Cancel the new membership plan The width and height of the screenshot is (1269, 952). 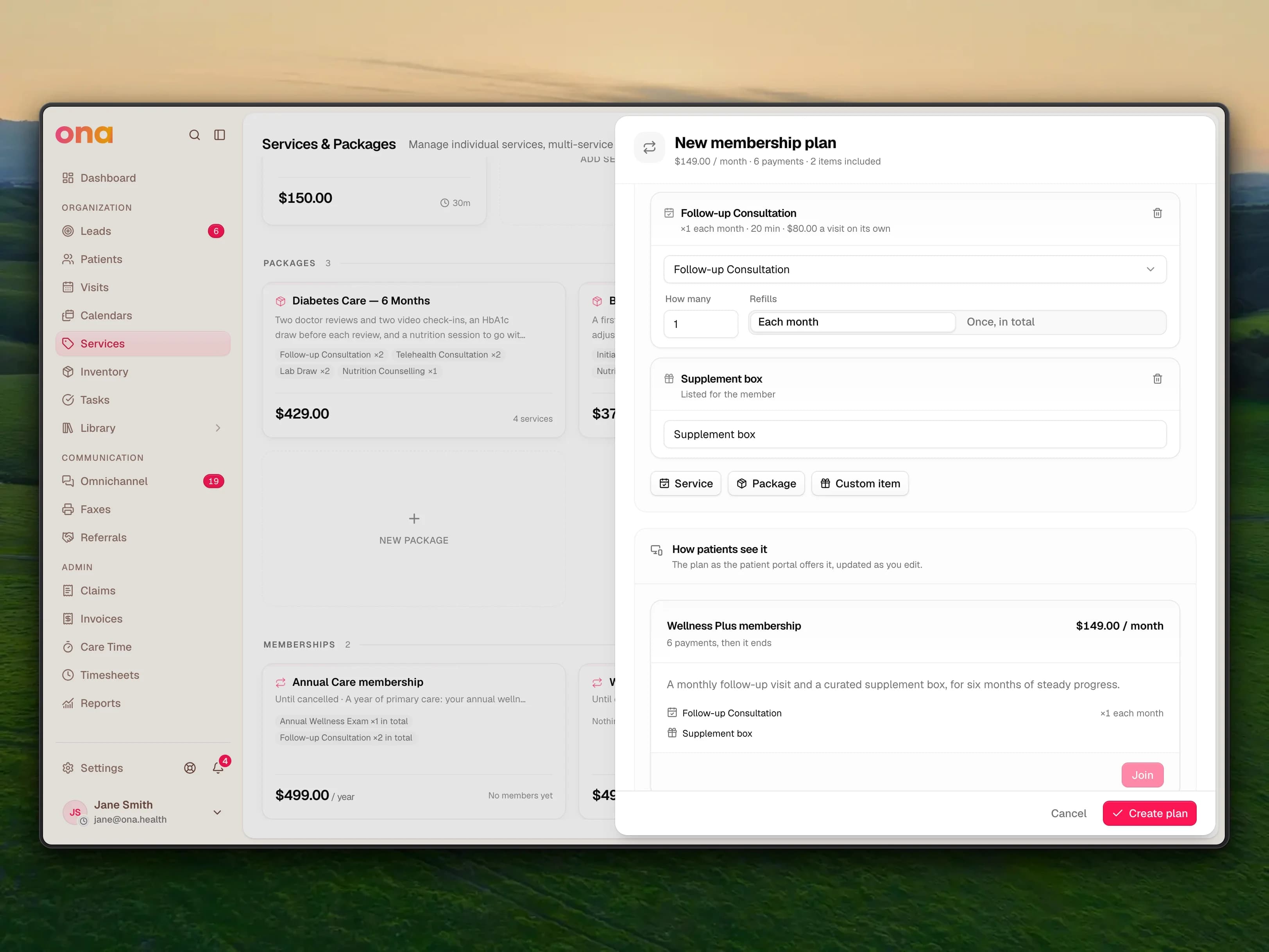(x=1068, y=813)
